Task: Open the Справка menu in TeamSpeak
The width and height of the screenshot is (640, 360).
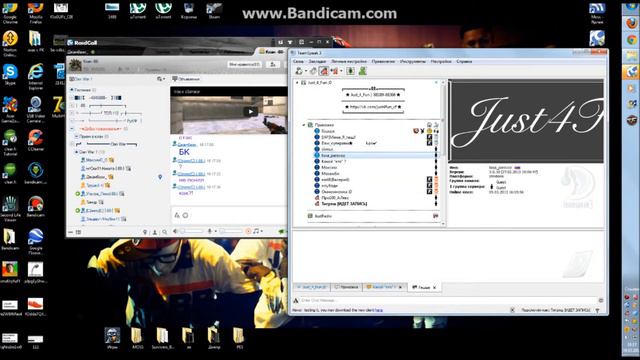Action: pos(464,61)
